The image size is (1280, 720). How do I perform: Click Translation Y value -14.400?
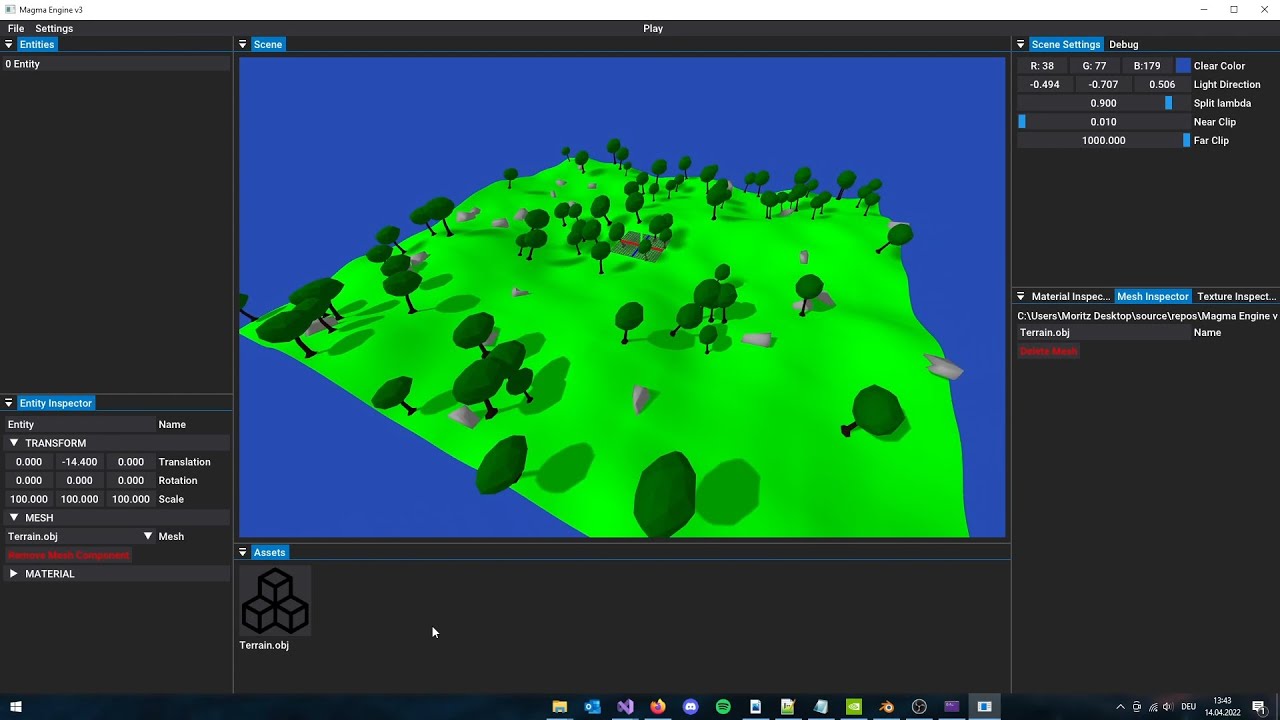coord(79,462)
